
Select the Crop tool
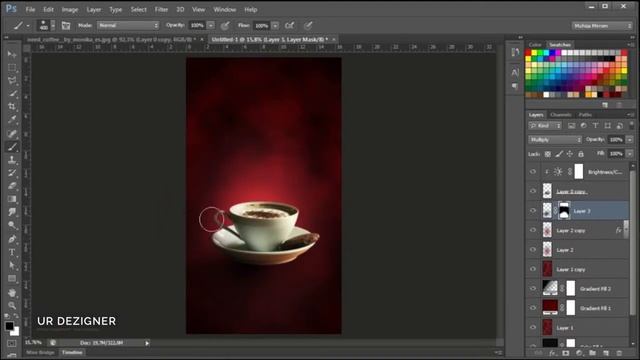[x=12, y=107]
